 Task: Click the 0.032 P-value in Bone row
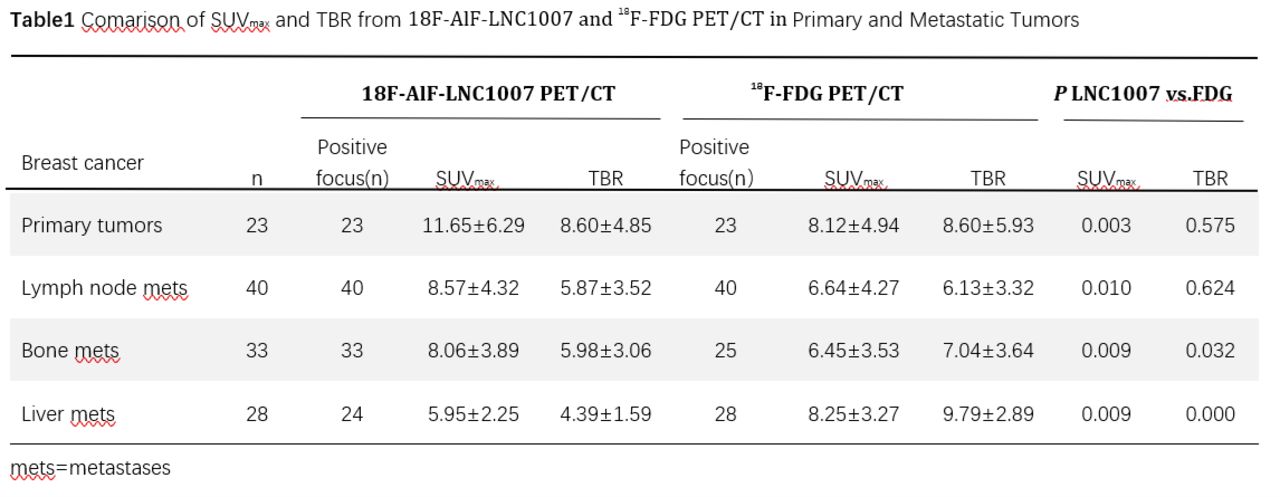pyautogui.click(x=1210, y=351)
